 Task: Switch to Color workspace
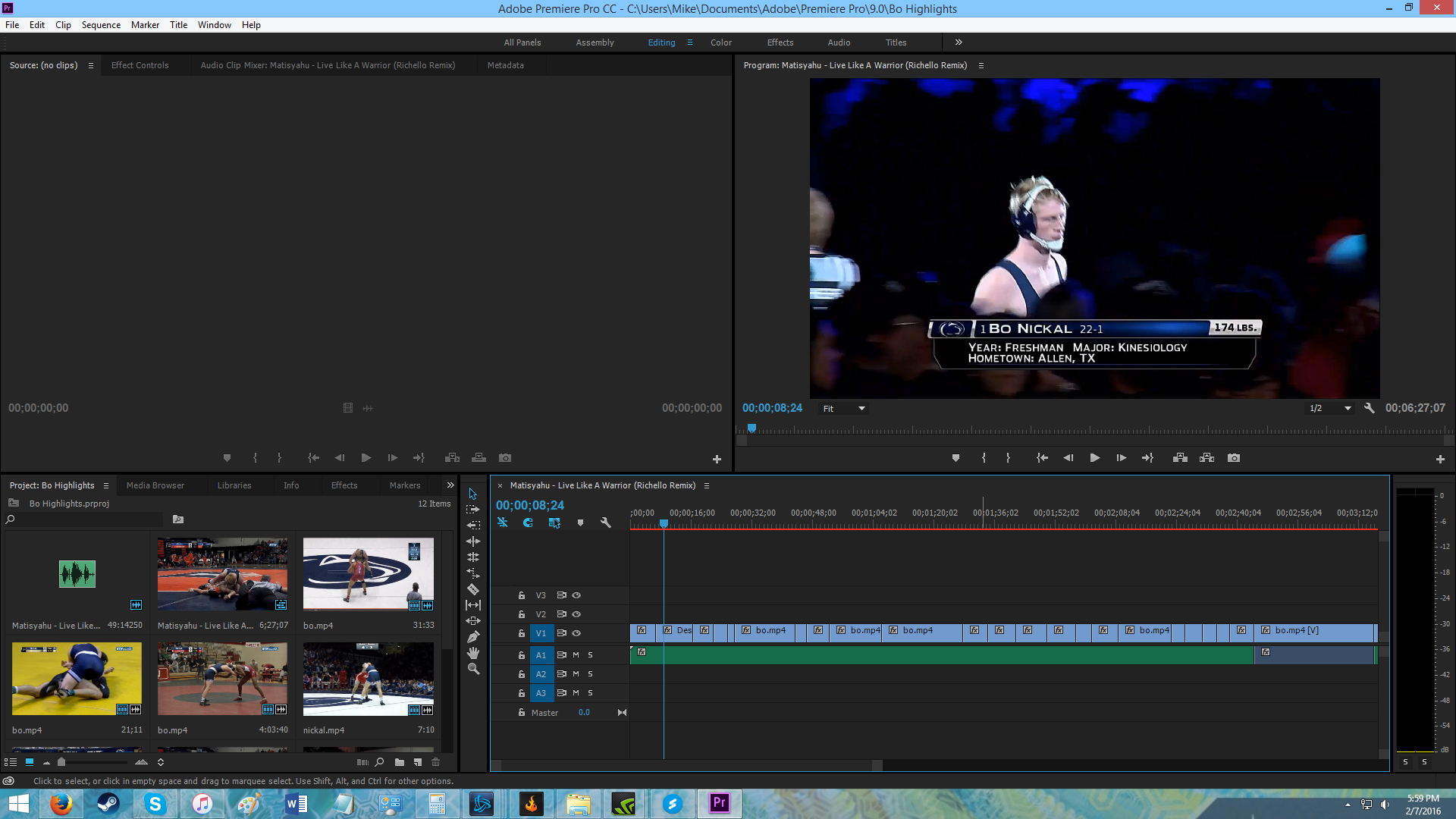721,42
